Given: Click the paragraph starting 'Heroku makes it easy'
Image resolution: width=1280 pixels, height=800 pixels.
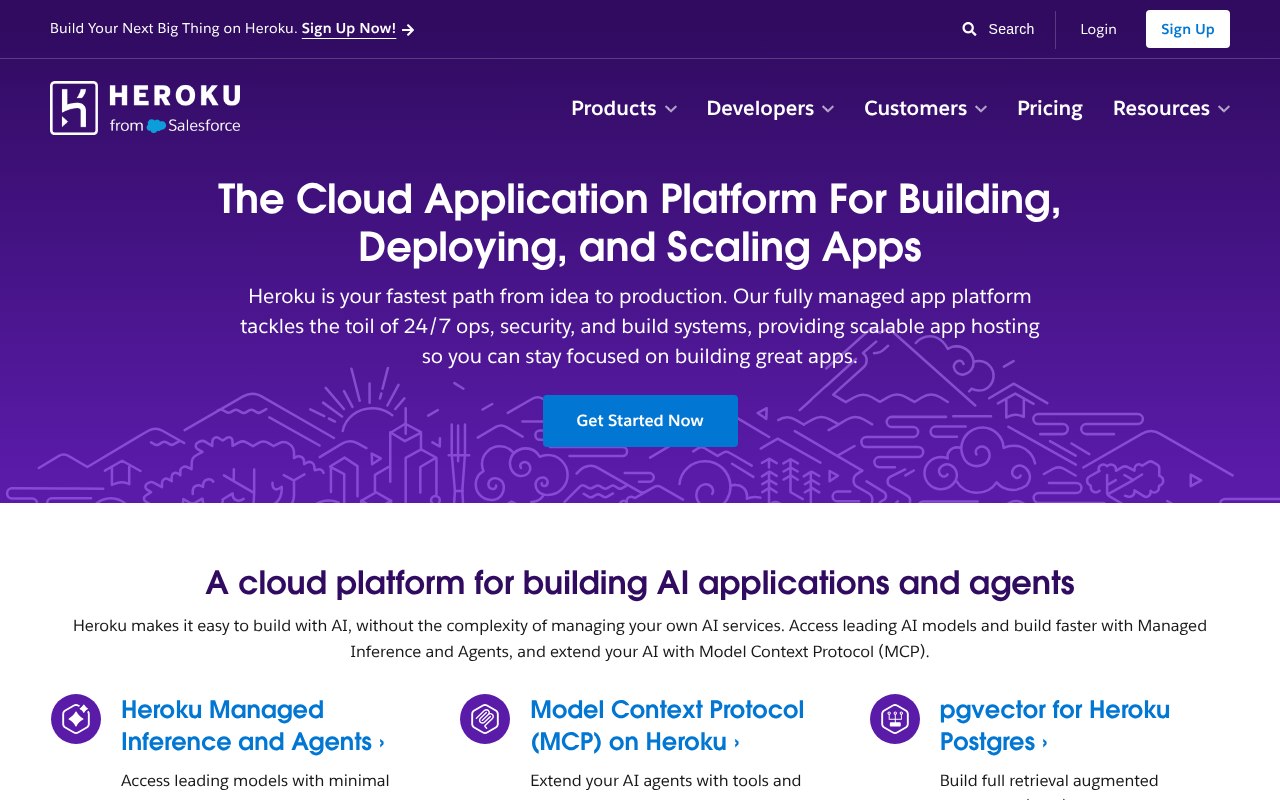Looking at the screenshot, I should coord(640,639).
